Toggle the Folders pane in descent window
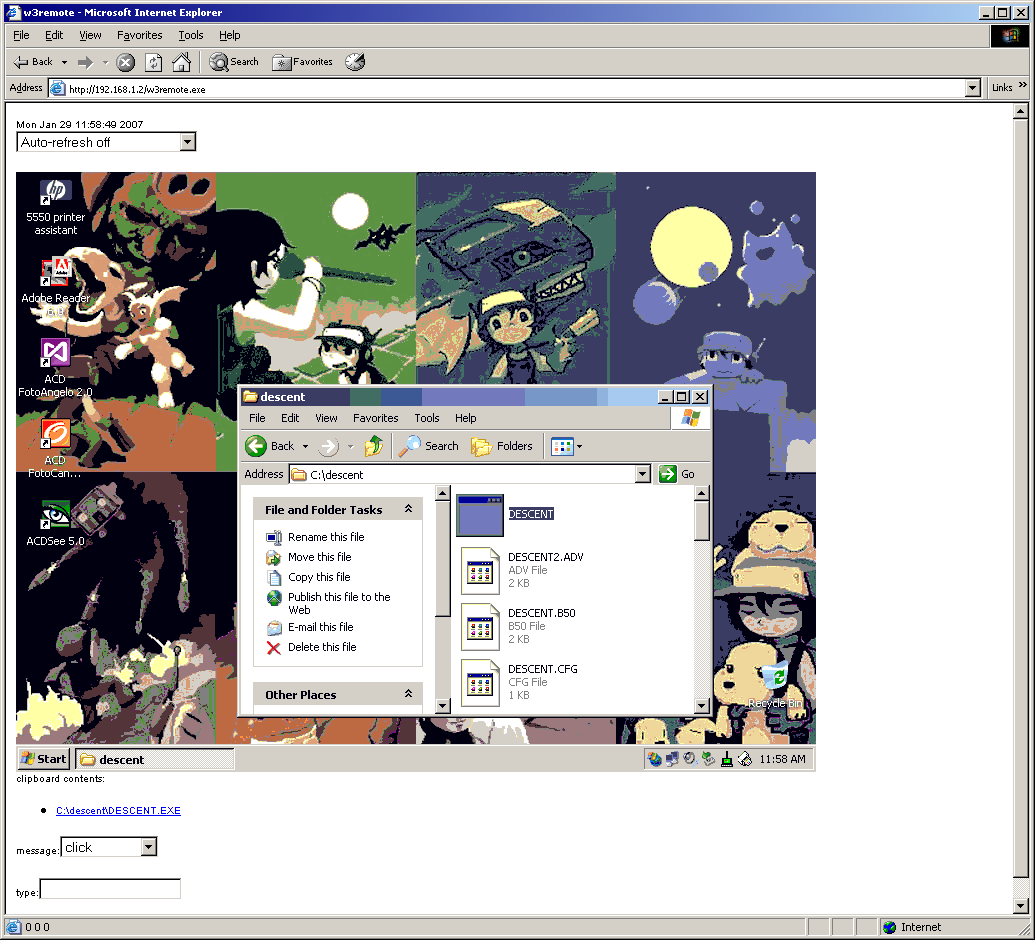This screenshot has height=940, width=1035. [x=502, y=446]
